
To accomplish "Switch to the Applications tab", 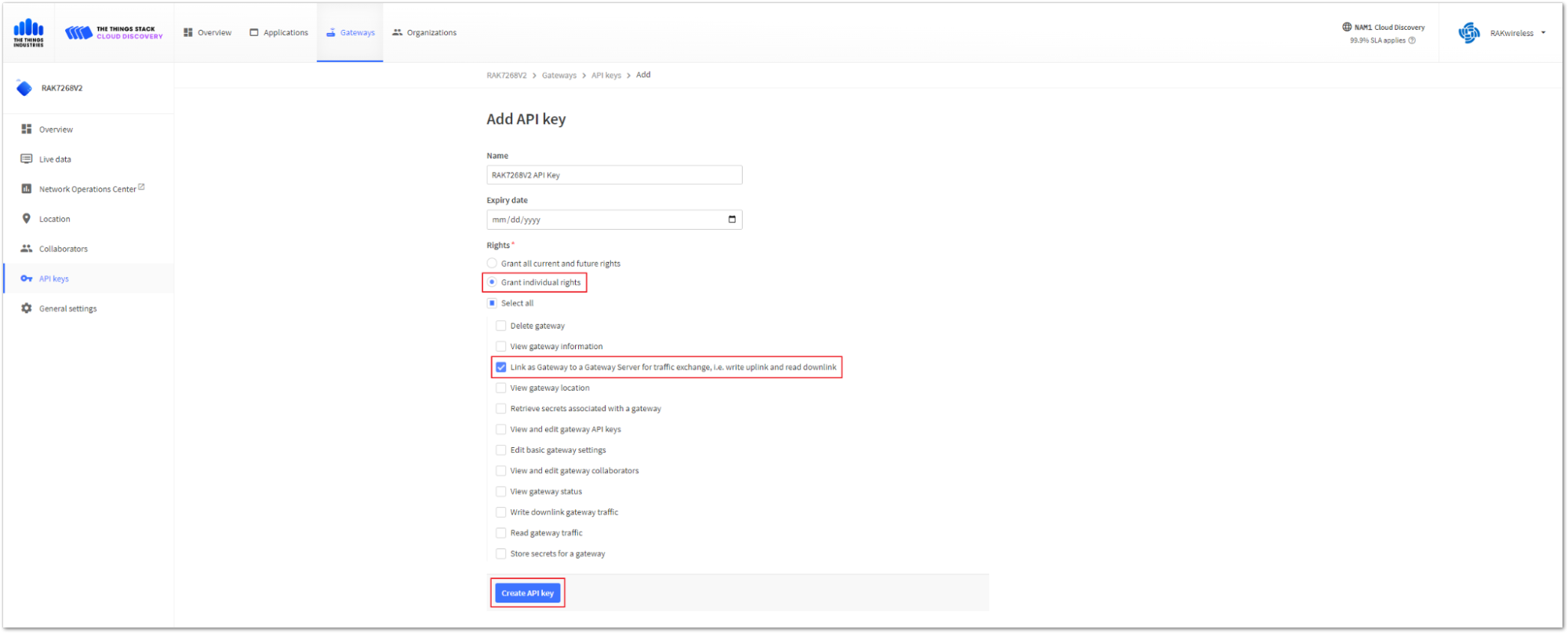I will pyautogui.click(x=278, y=33).
